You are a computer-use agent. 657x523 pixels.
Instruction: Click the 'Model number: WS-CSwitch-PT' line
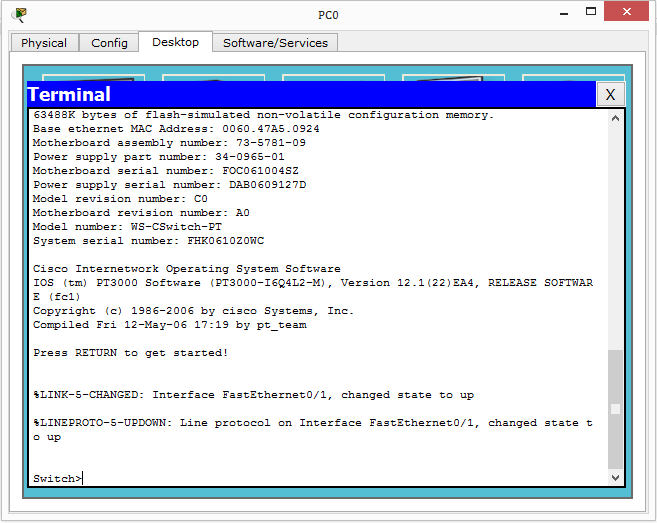coord(127,227)
